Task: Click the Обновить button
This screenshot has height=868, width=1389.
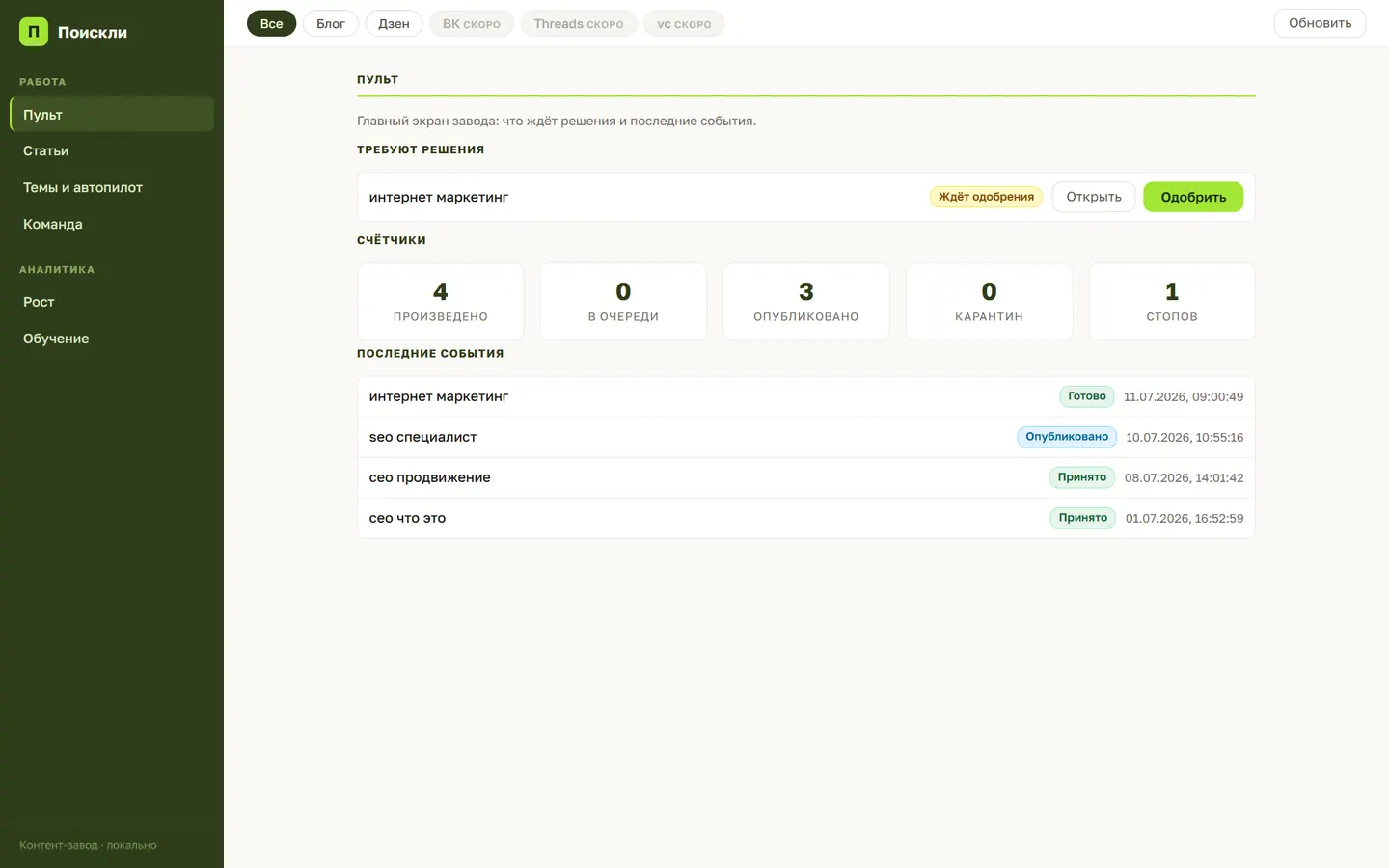Action: click(1320, 23)
